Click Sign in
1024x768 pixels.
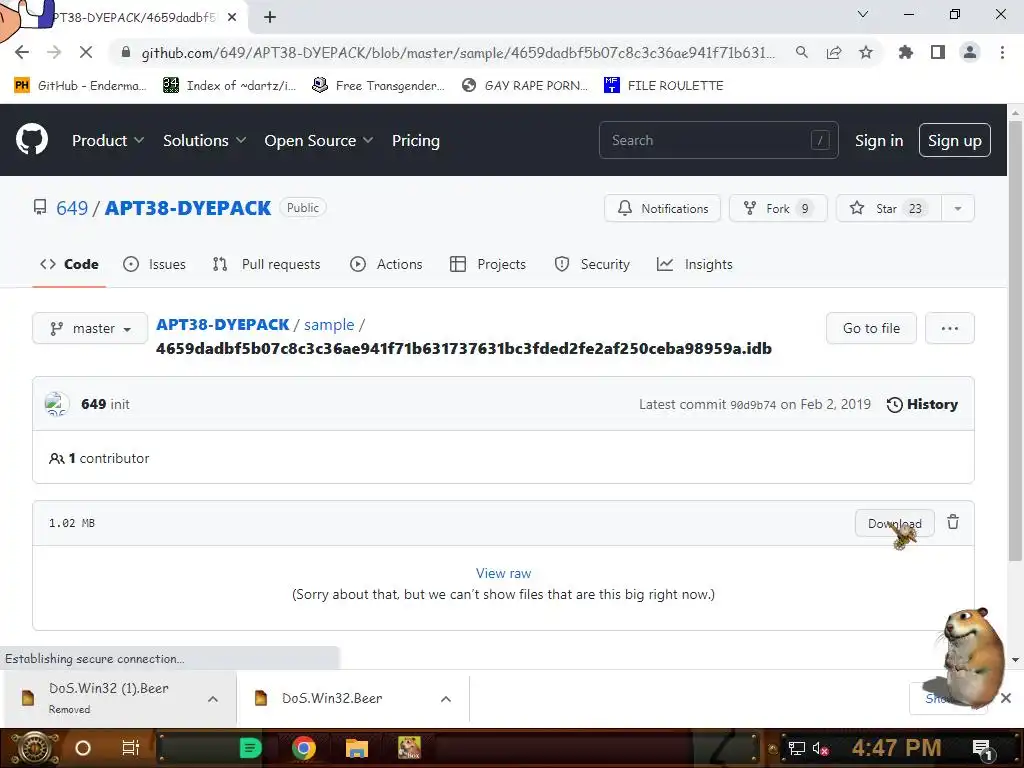(x=879, y=140)
